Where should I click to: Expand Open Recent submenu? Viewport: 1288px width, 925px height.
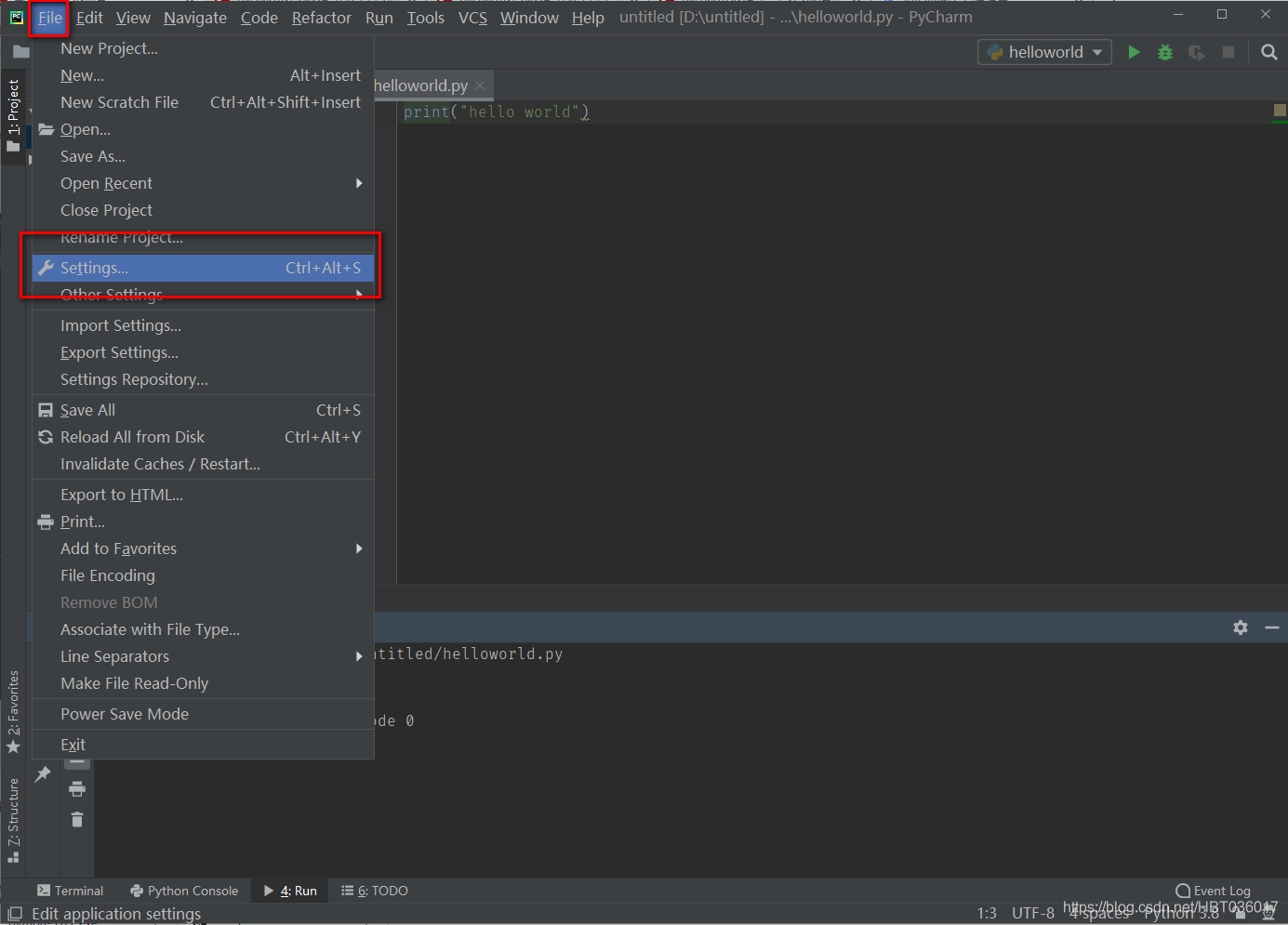click(x=203, y=183)
